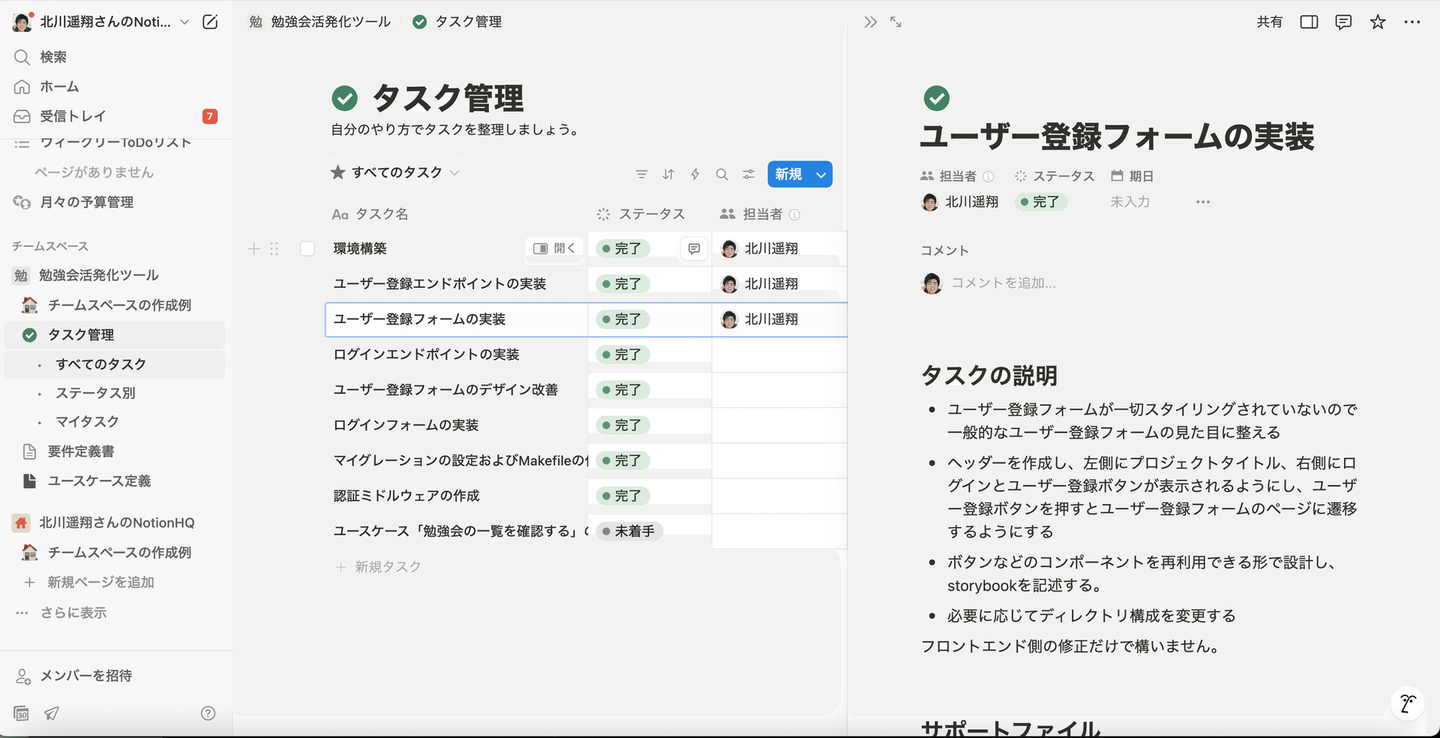
Task: Close the side peek with the double-chevron icon
Action: 870,22
